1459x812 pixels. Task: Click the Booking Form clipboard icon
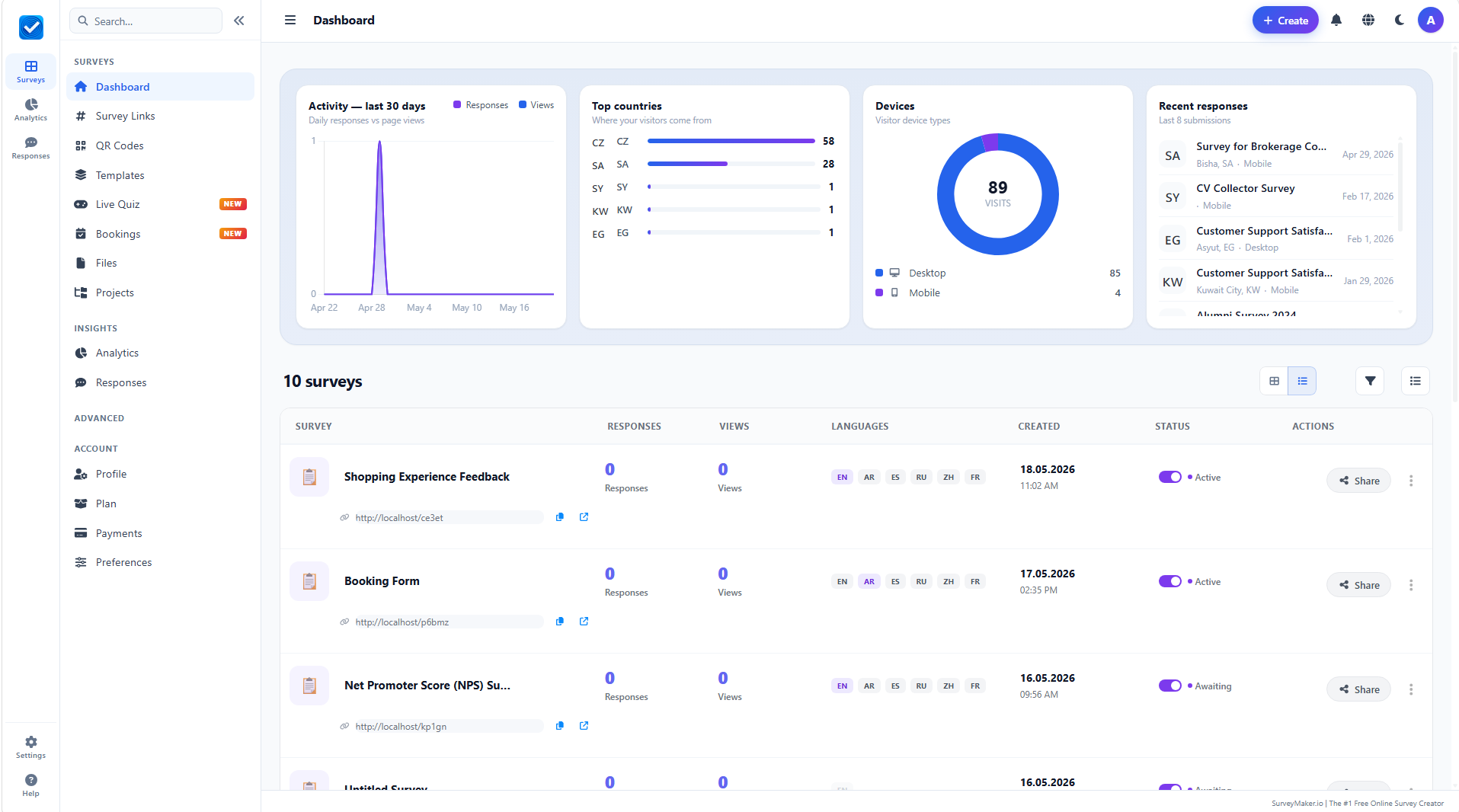[309, 581]
